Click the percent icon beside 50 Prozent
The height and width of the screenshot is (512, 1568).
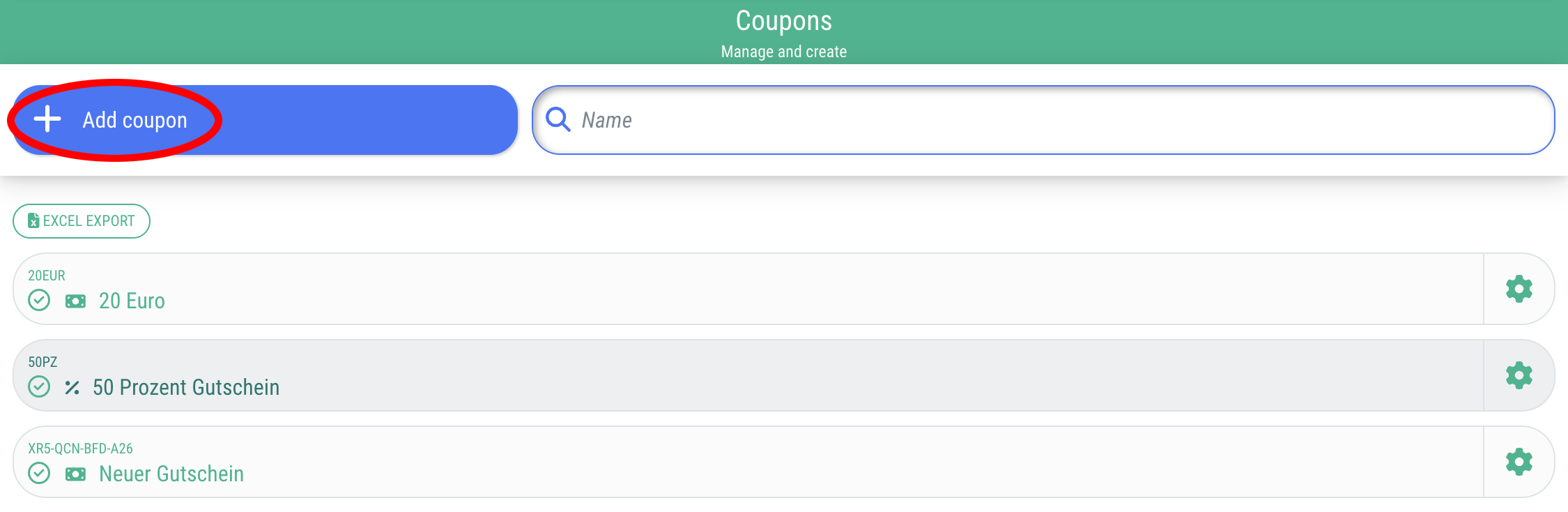click(x=72, y=388)
